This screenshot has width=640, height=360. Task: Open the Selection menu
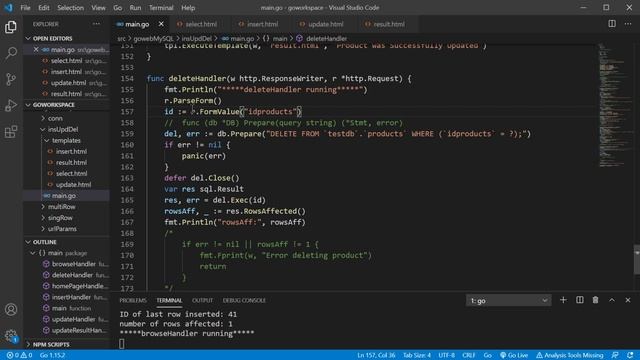[70, 8]
